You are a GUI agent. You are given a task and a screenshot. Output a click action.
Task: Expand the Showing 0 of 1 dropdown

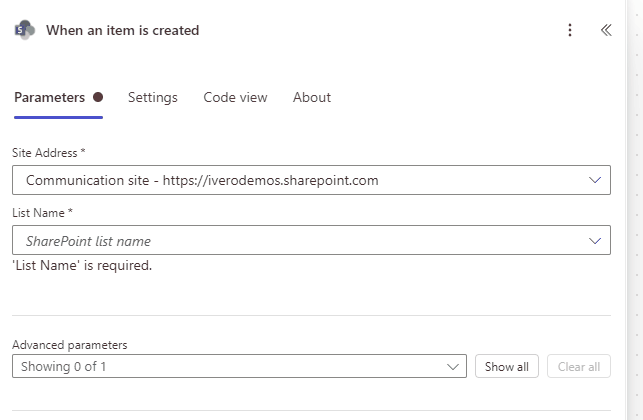239,366
